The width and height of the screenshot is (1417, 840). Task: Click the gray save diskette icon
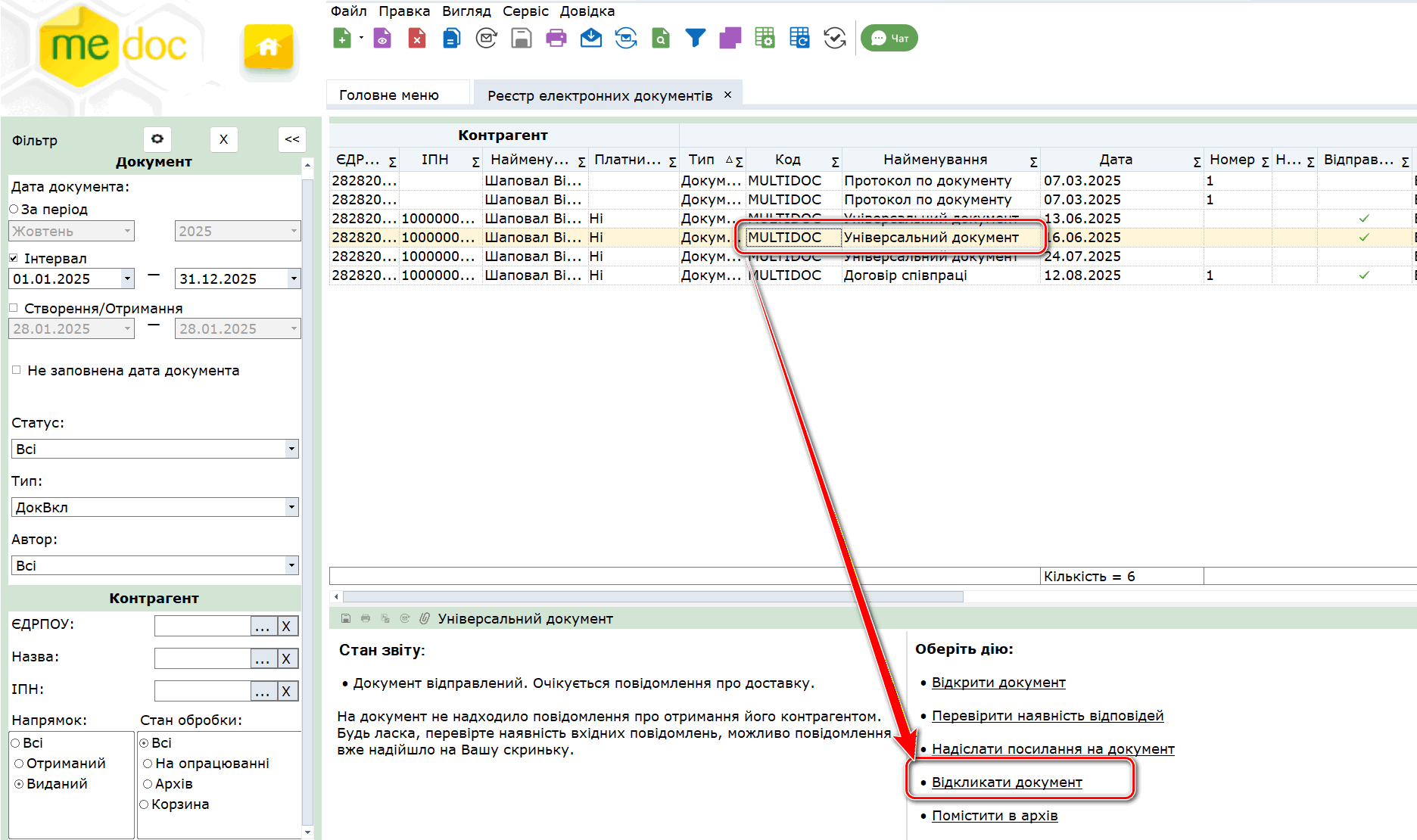522,38
